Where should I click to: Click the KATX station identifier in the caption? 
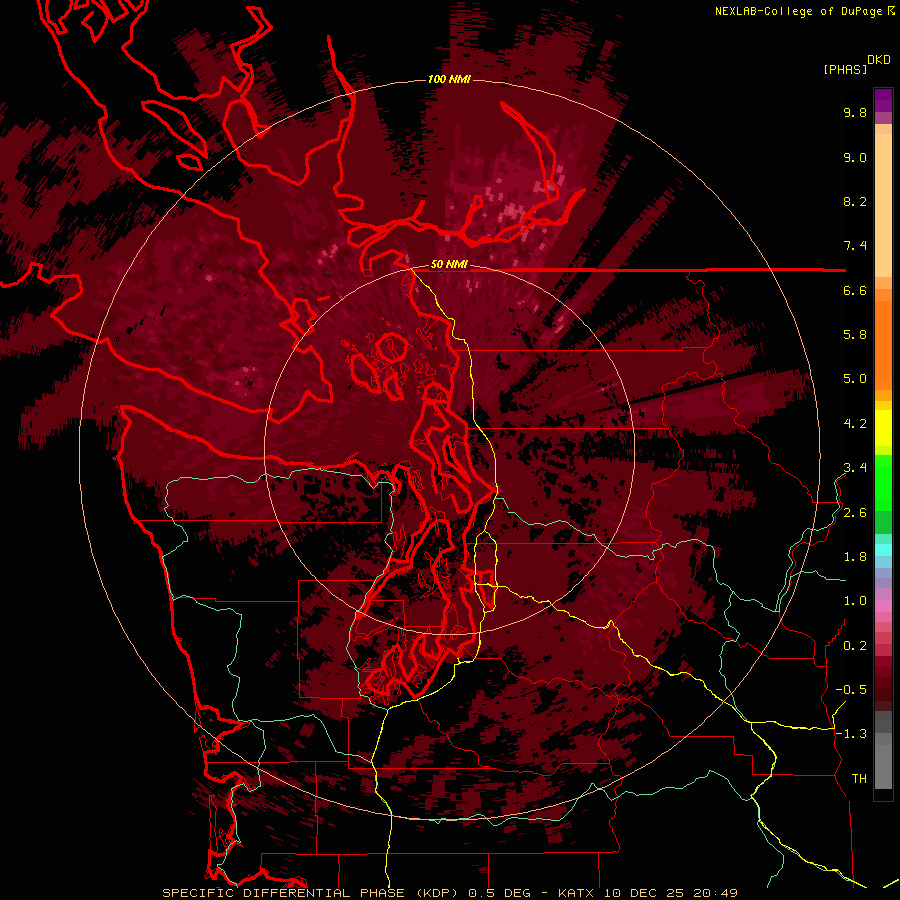coord(577,893)
